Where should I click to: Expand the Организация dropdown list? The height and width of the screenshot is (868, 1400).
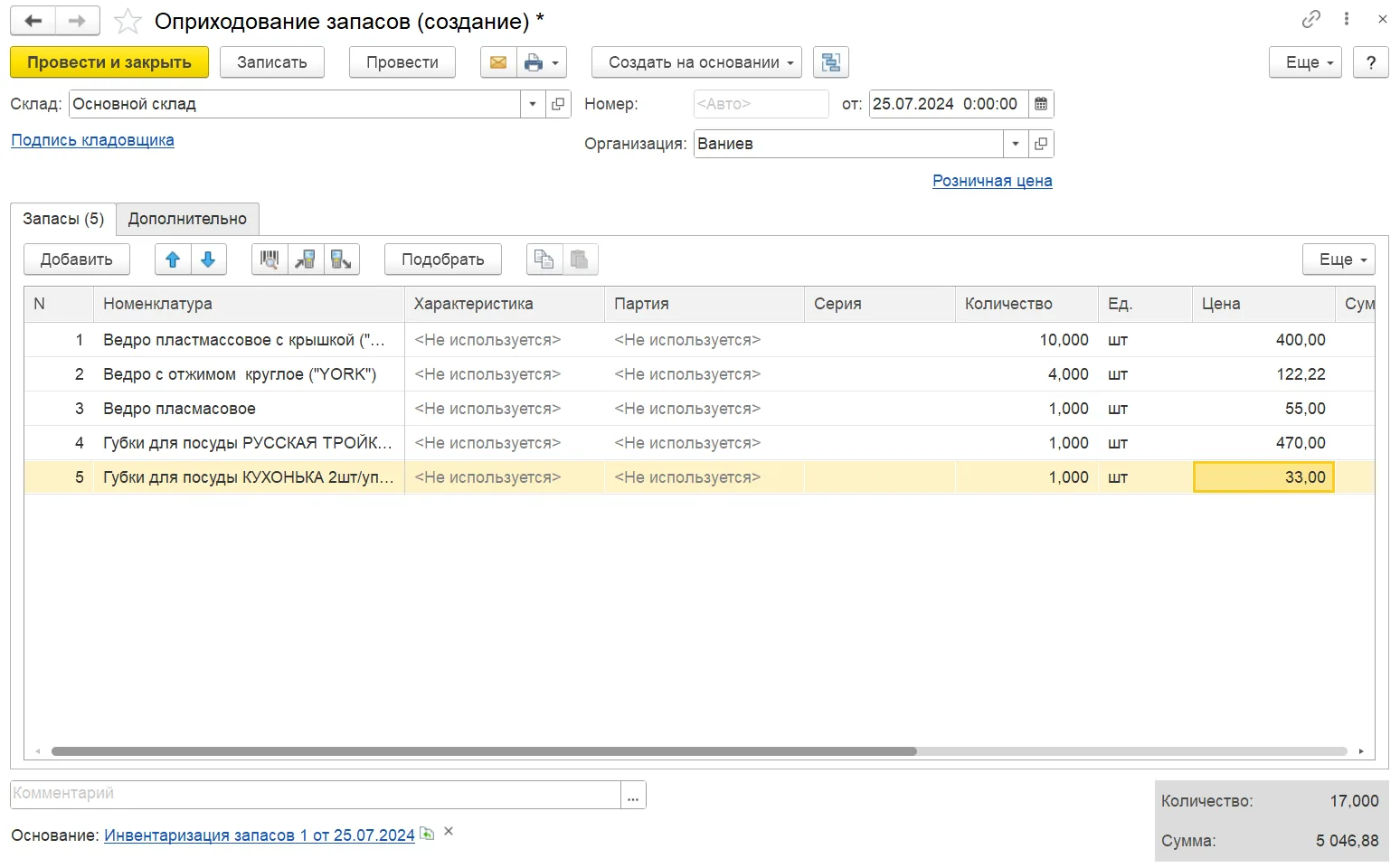(1015, 144)
